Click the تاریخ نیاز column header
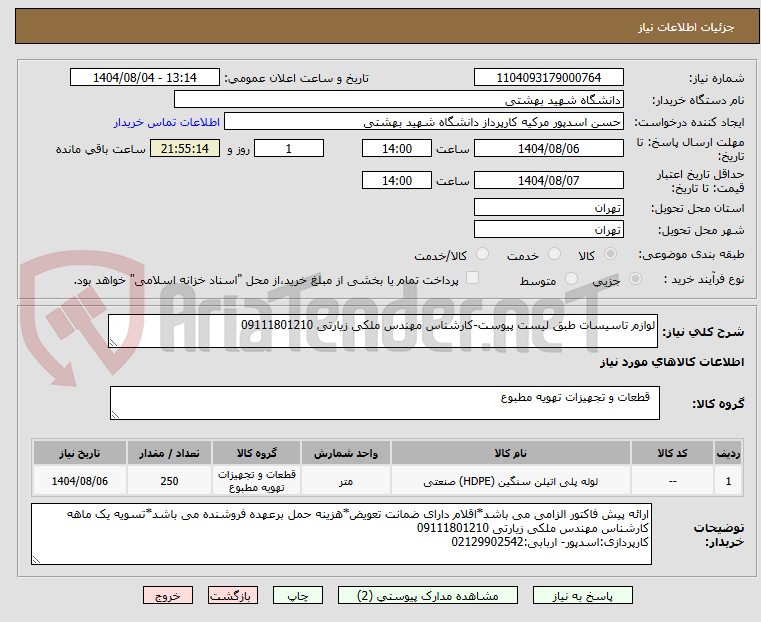Image resolution: width=761 pixels, height=622 pixels. tap(80, 453)
